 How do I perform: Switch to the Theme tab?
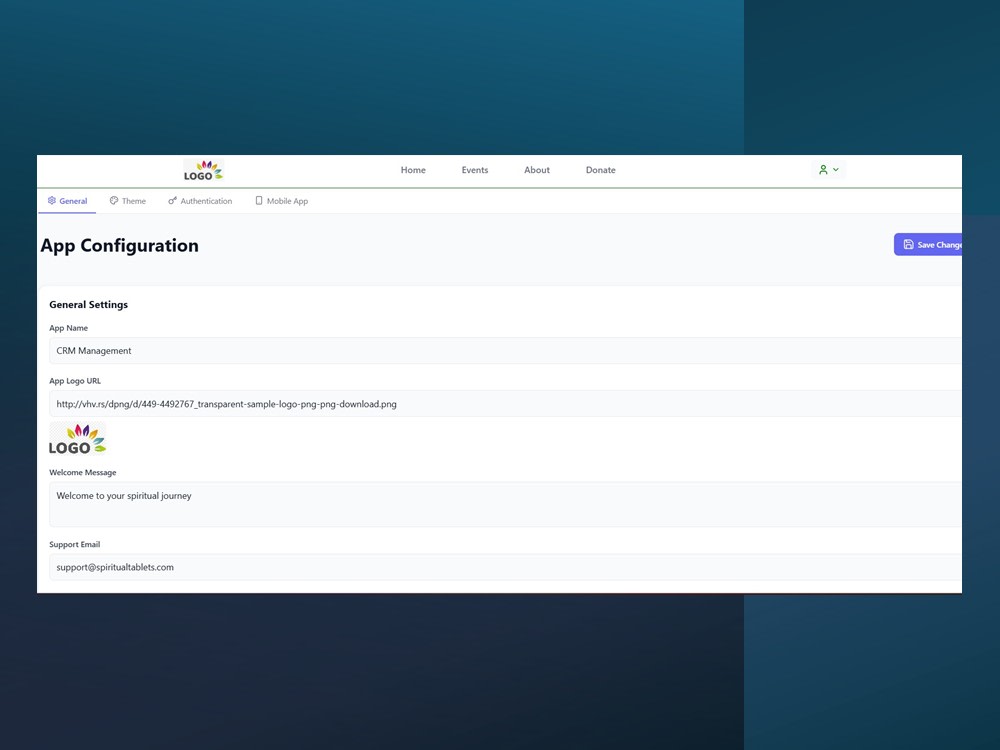tap(128, 201)
